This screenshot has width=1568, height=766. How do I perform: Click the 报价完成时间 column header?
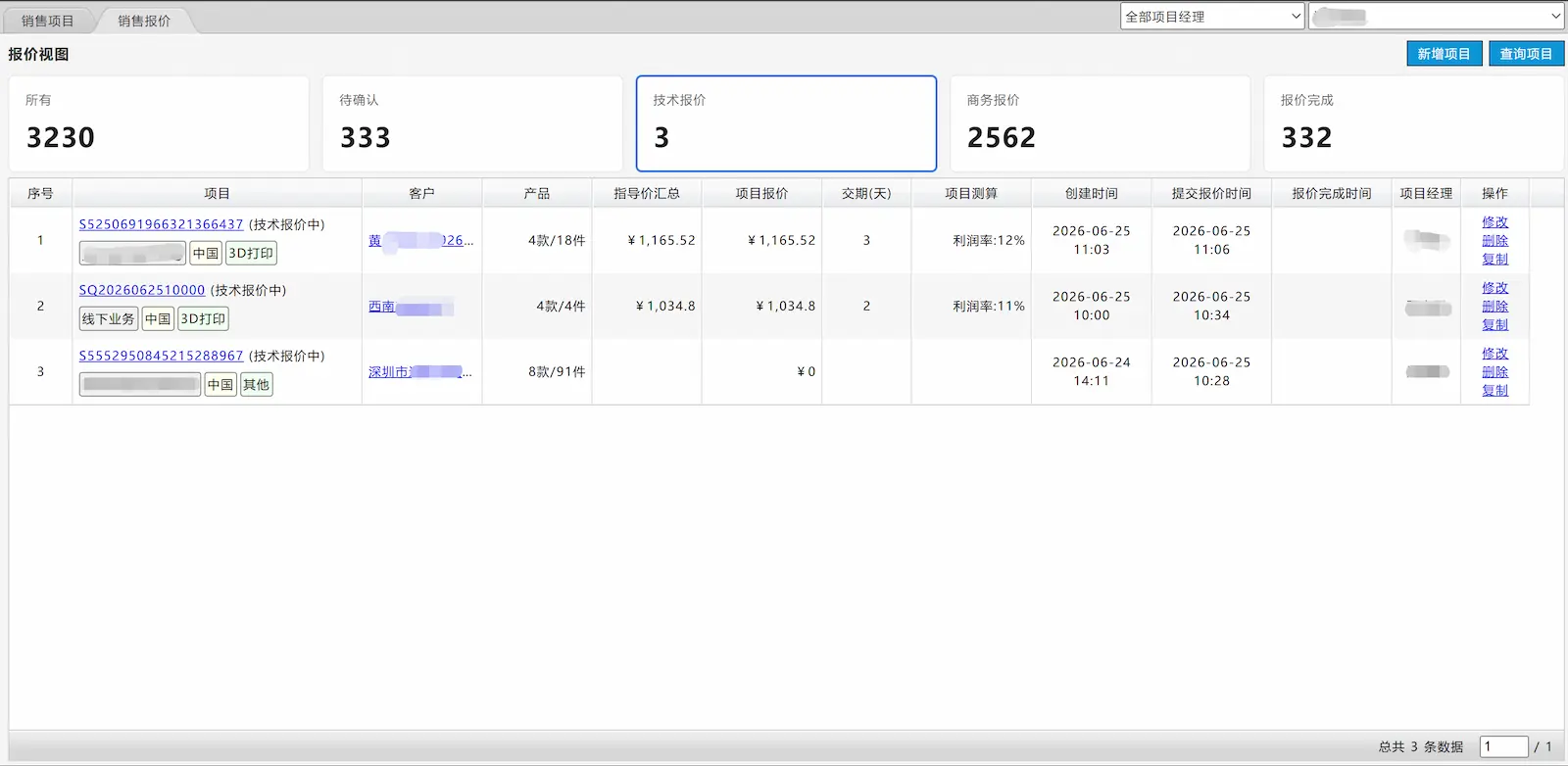[1331, 193]
